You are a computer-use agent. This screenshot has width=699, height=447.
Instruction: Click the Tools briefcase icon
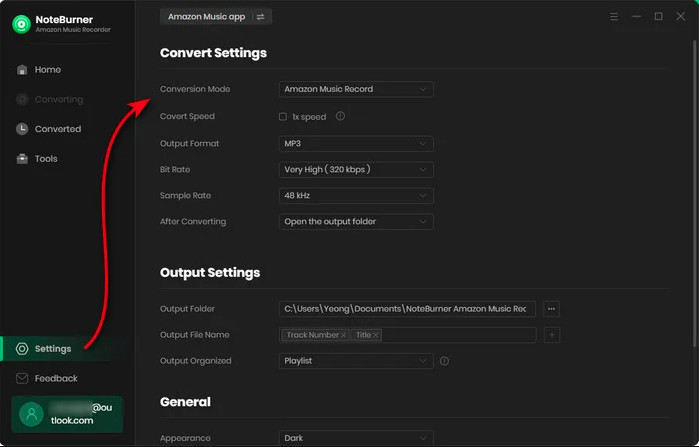[22, 159]
